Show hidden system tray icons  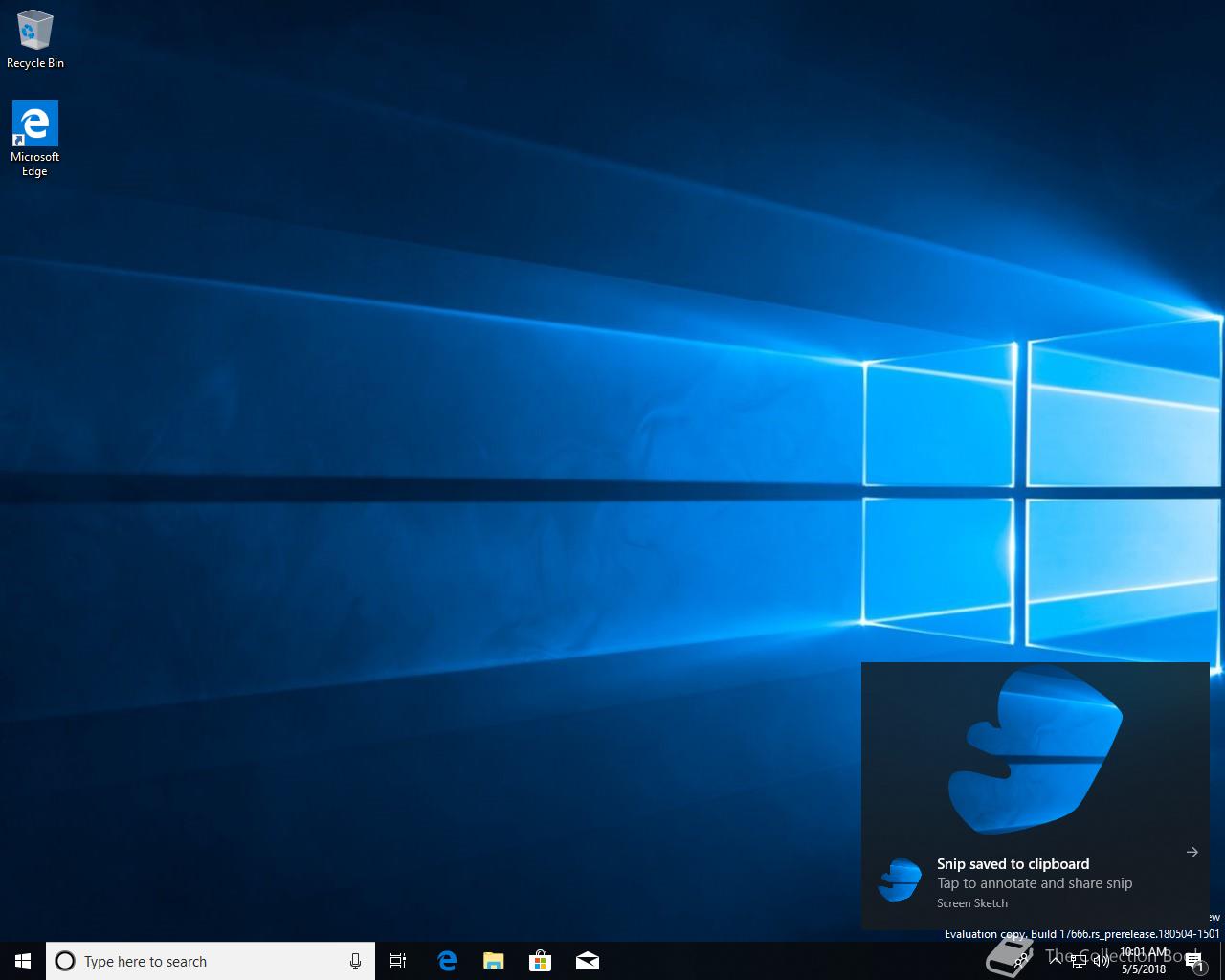pyautogui.click(x=1055, y=961)
